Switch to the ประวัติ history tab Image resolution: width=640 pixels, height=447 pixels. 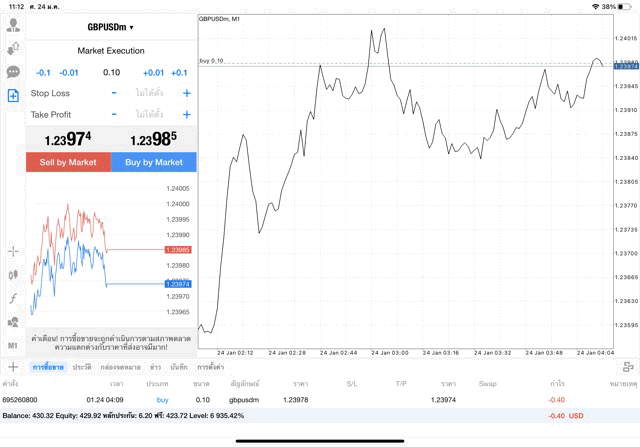(x=82, y=368)
